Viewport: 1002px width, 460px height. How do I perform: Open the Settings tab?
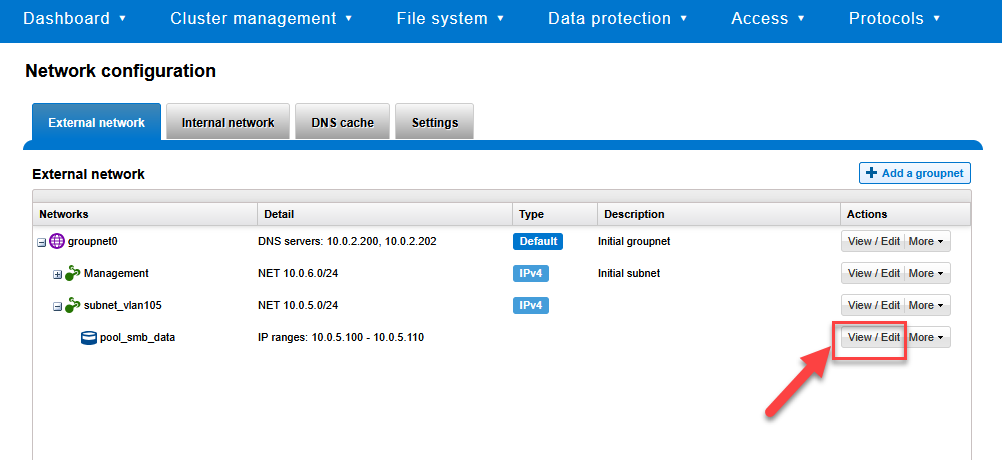[x=434, y=123]
